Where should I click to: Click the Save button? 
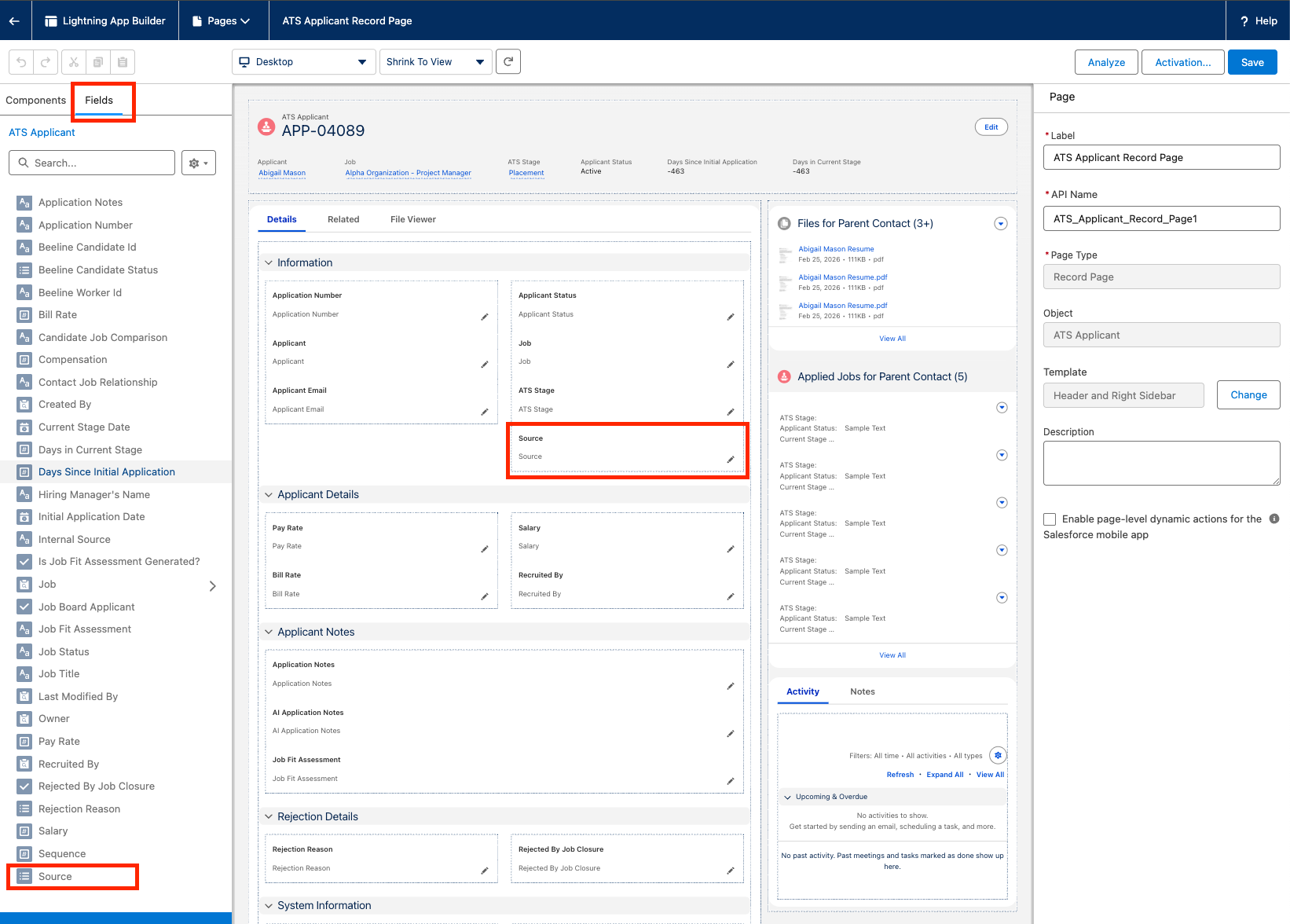[1252, 62]
